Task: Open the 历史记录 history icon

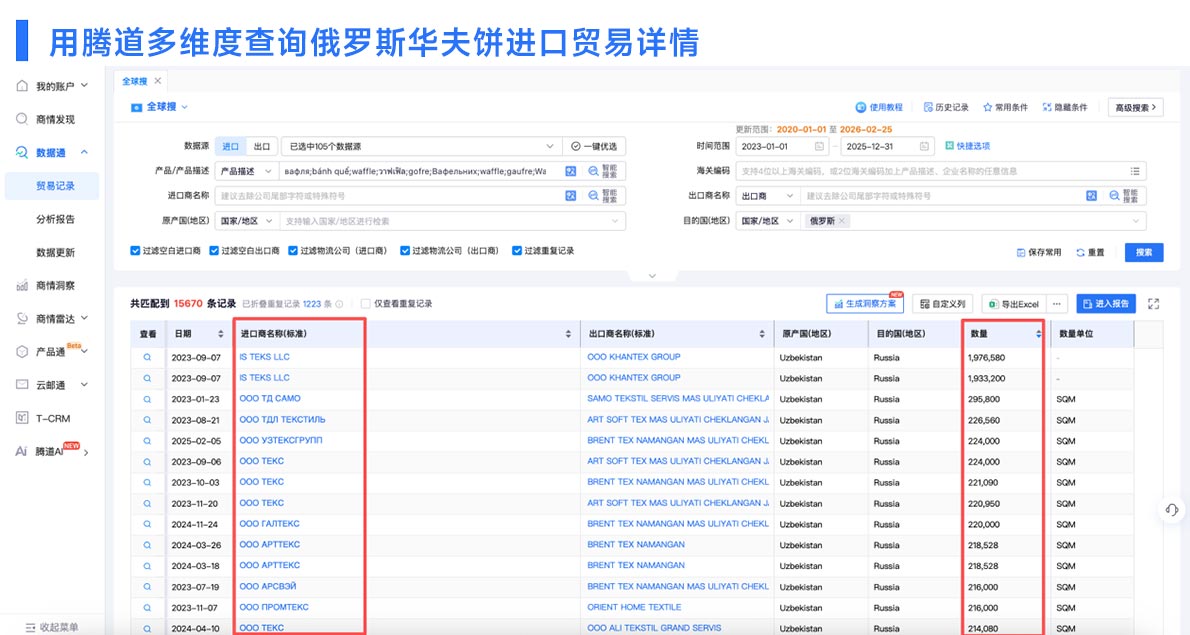Action: (928, 106)
